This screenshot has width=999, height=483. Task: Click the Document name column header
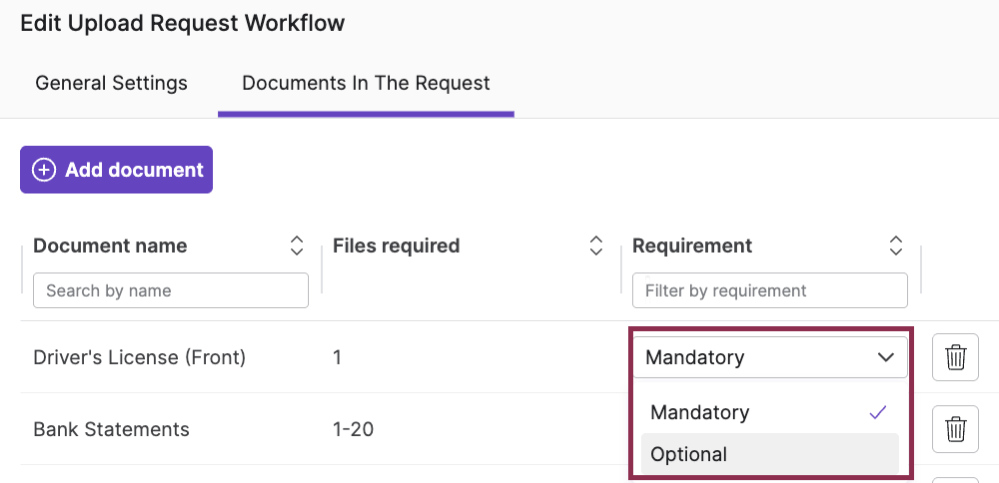[x=110, y=245]
